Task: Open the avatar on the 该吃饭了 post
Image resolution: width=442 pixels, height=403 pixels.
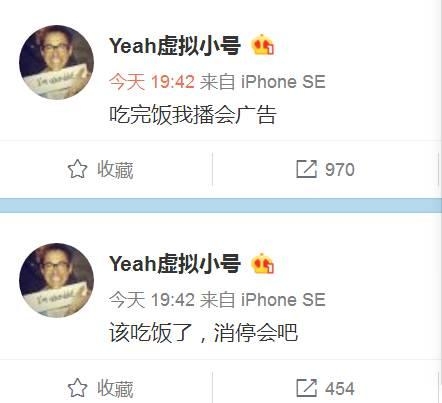Action: pos(56,280)
